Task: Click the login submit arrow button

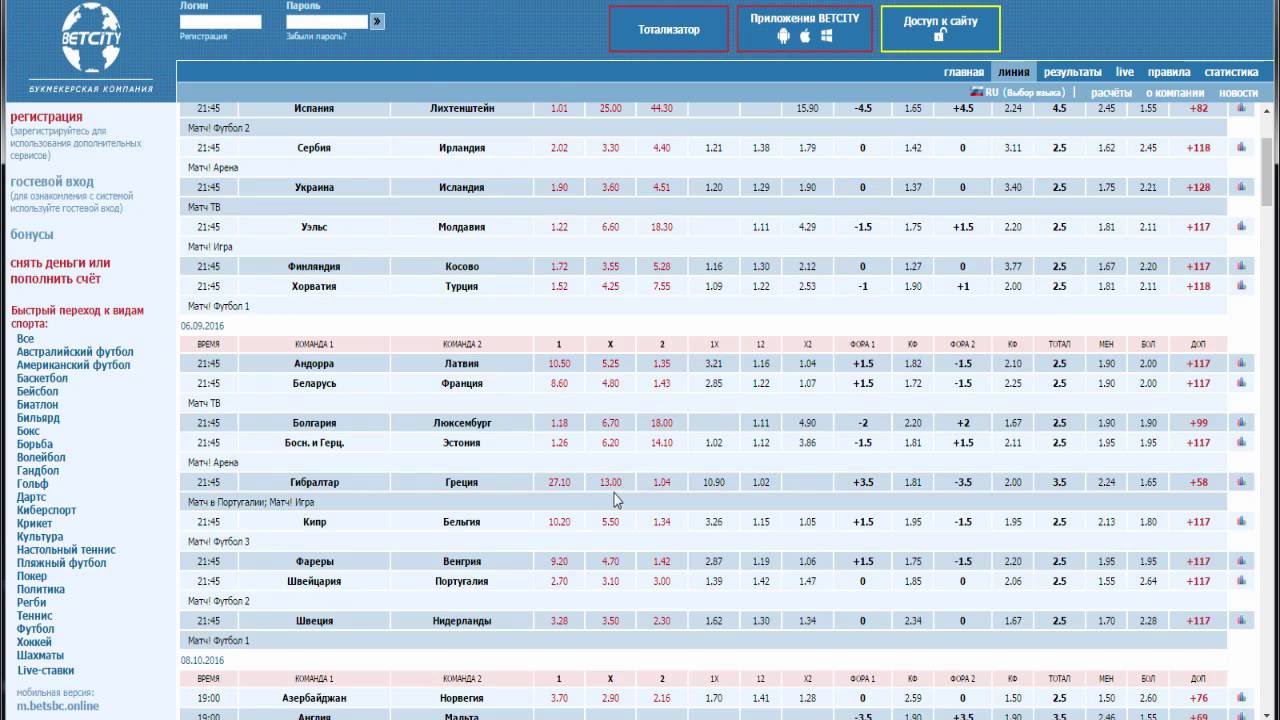Action: [377, 21]
